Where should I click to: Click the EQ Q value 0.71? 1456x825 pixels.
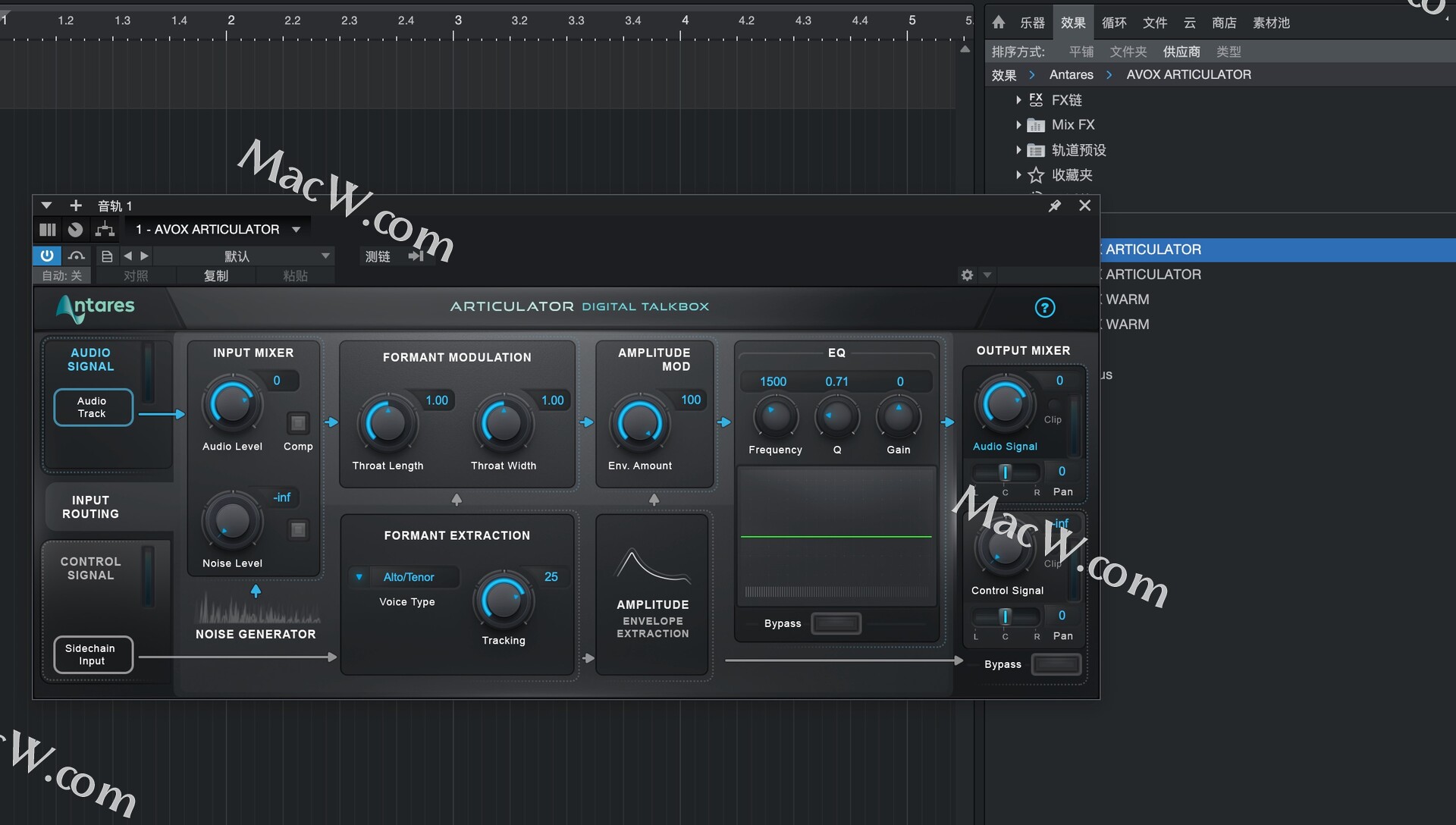836,381
